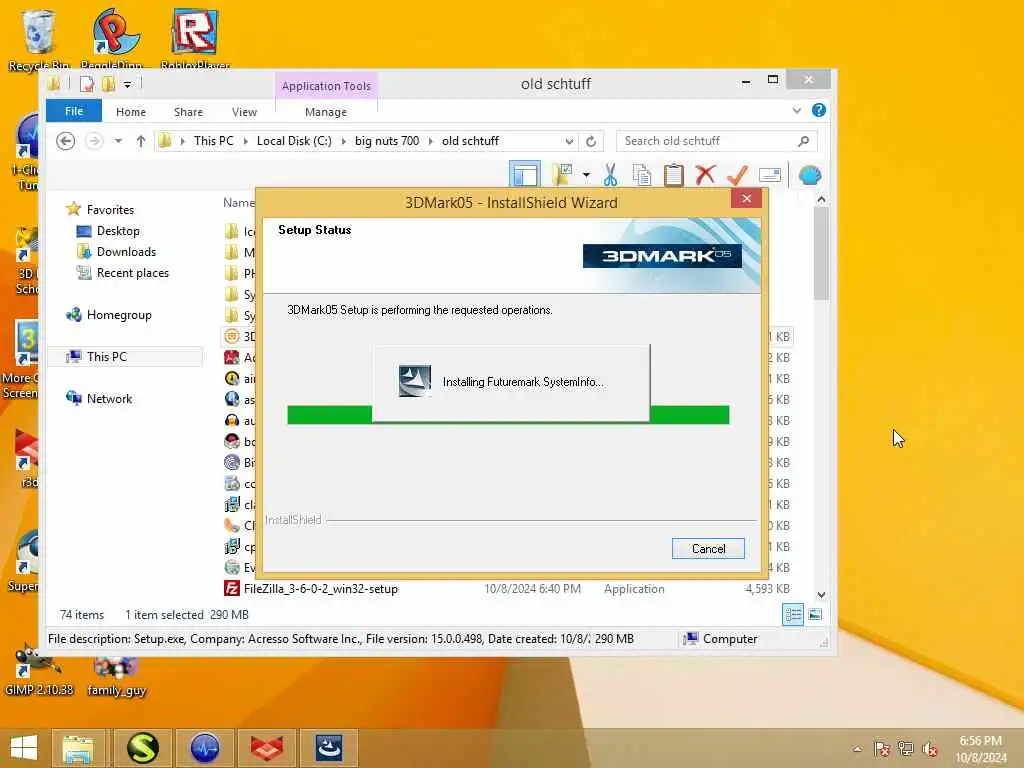The image size is (1024, 768).
Task: Open Downloads in the navigation pane
Action: (126, 251)
